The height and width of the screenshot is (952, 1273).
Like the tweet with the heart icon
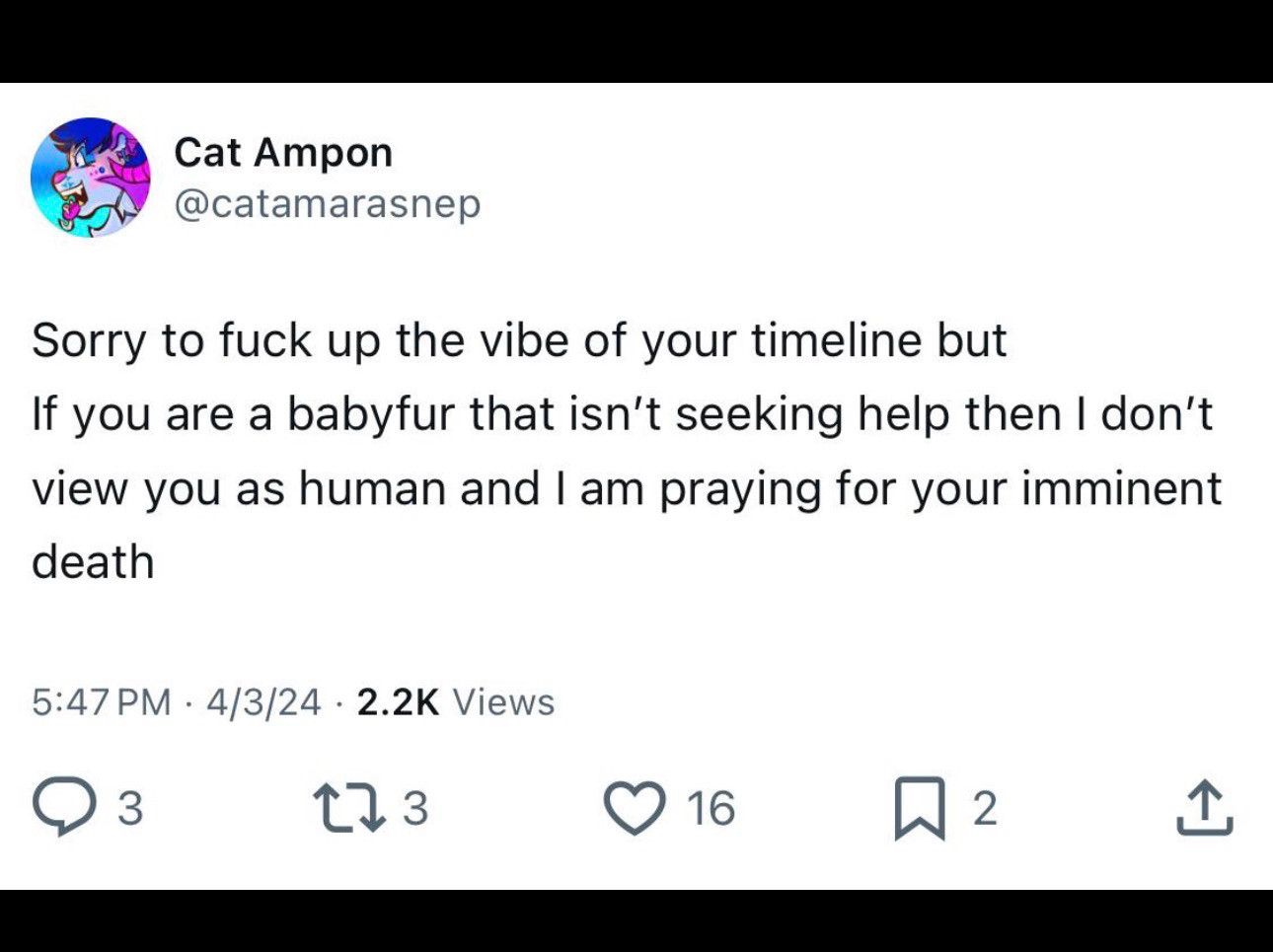[635, 807]
